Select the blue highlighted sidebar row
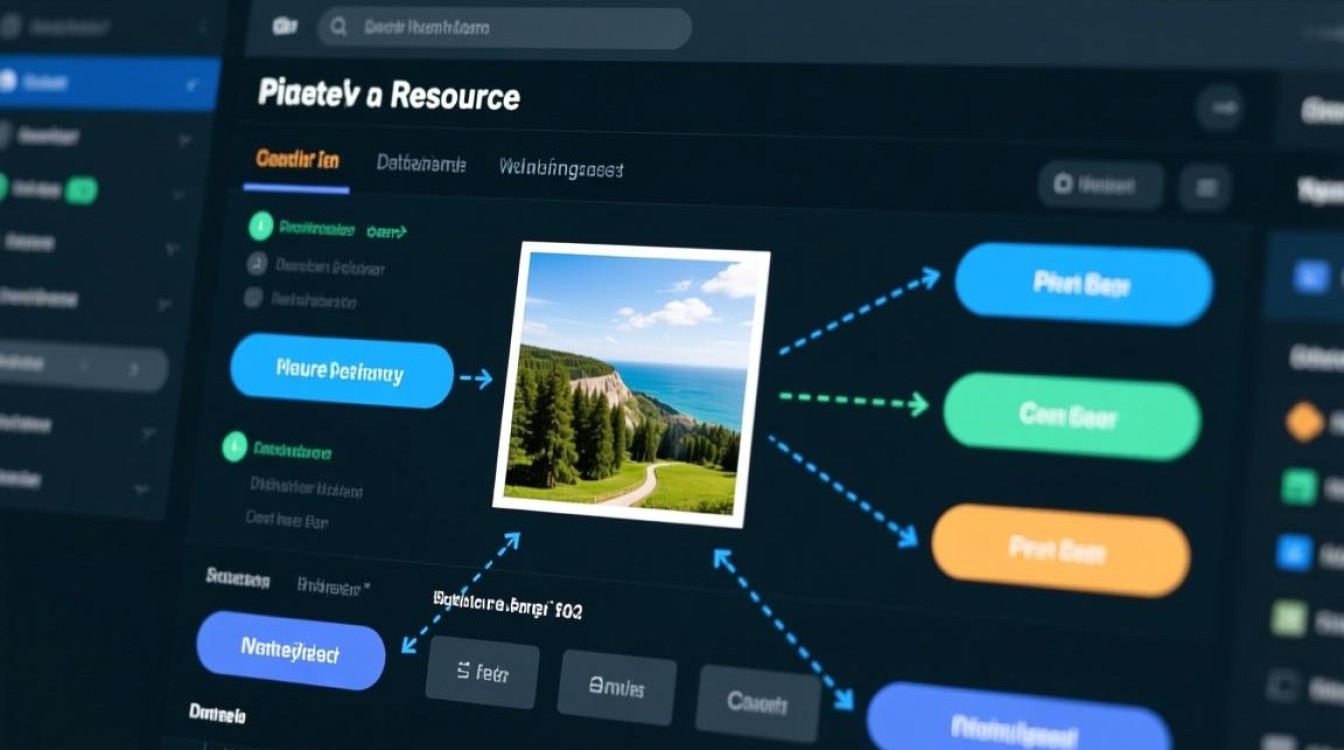The height and width of the screenshot is (750, 1344). [x=108, y=83]
